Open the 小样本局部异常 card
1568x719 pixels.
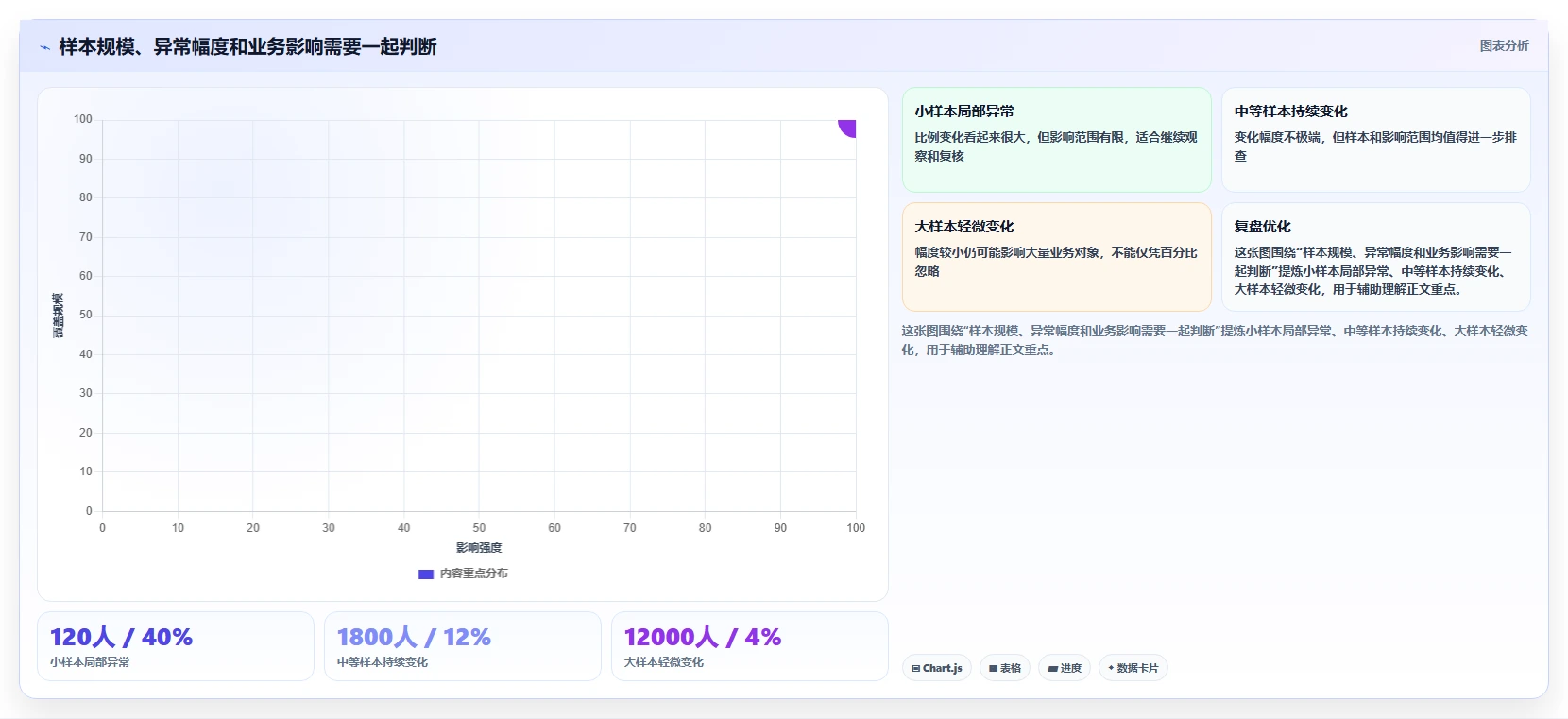[1056, 140]
